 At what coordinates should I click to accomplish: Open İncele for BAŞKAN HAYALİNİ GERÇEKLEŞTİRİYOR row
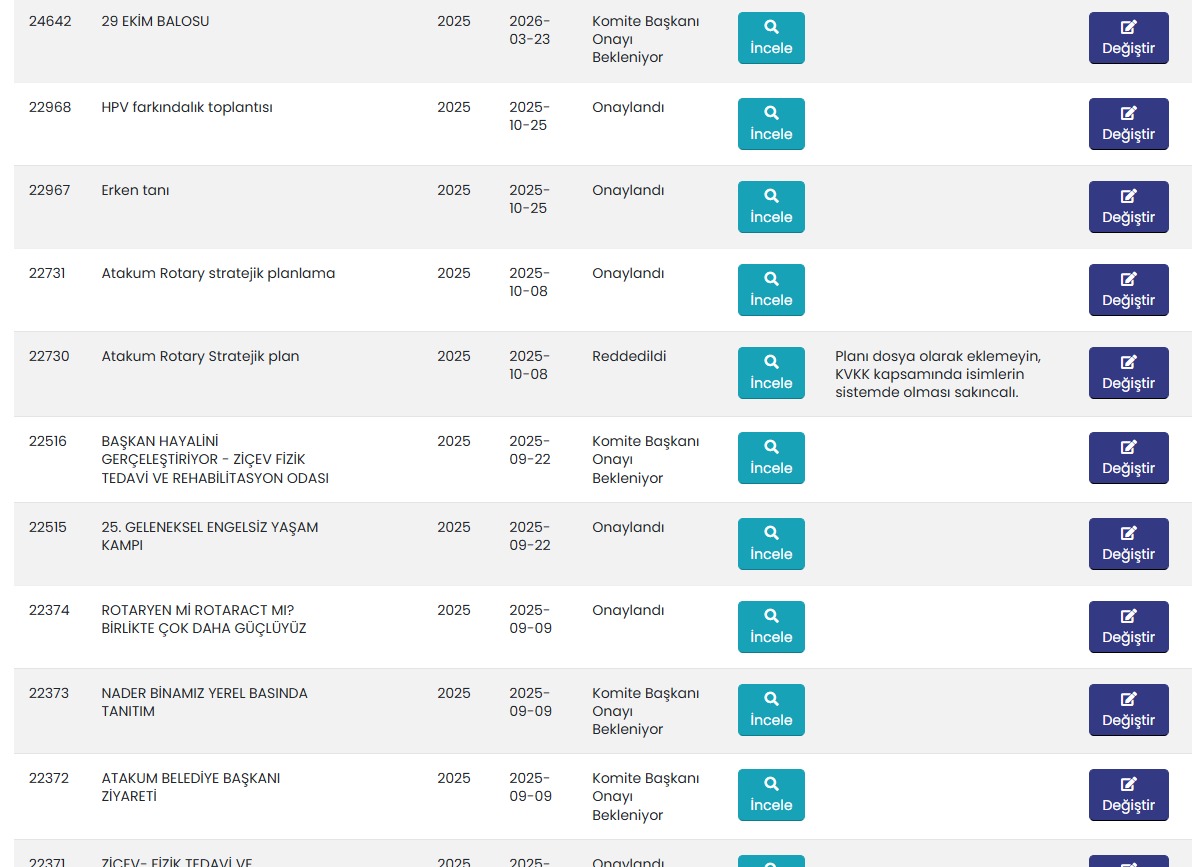point(771,458)
